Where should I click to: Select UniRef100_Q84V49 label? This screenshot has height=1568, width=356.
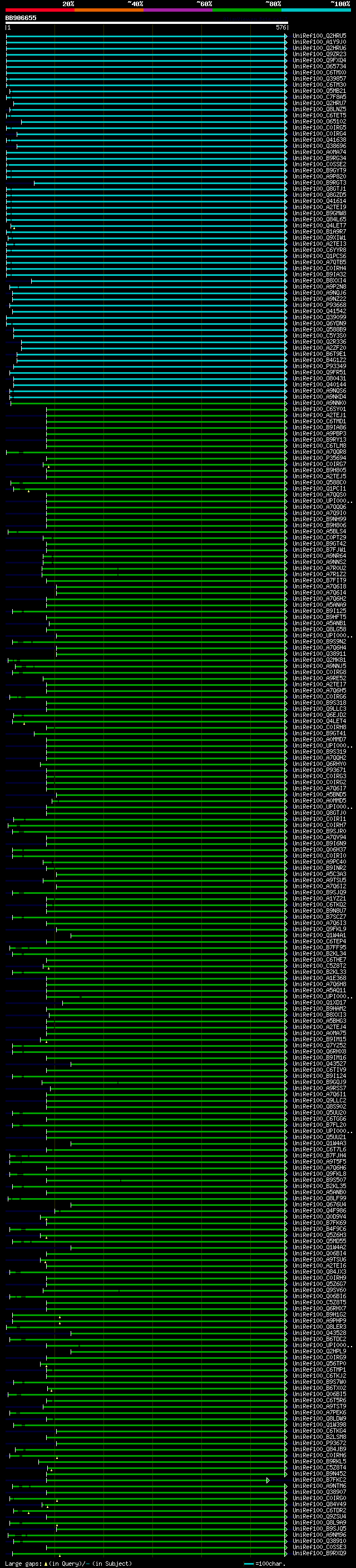pos(319,1504)
